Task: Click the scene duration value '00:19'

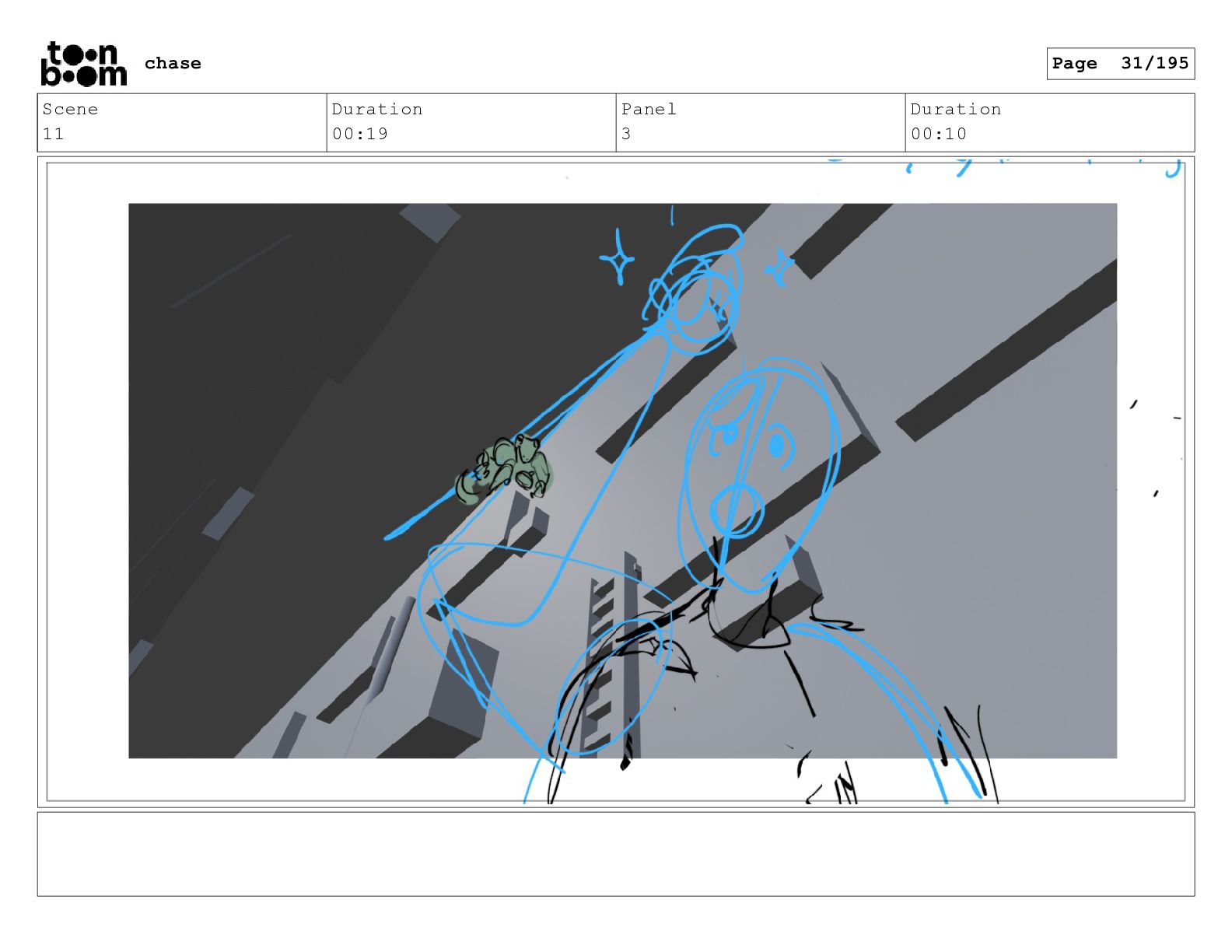Action: tap(360, 134)
